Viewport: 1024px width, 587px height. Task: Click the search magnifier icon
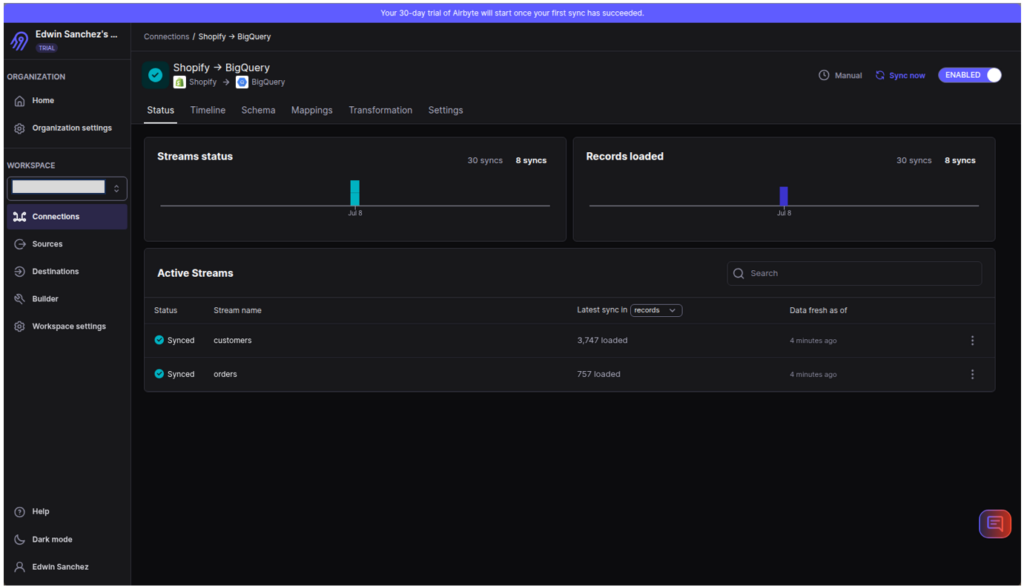click(x=739, y=274)
